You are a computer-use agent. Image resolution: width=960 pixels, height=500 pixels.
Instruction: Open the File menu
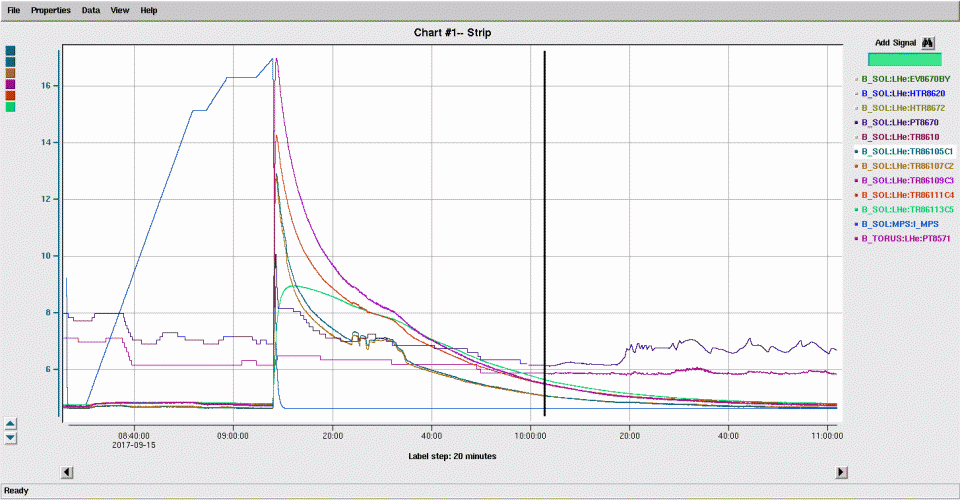click(x=14, y=10)
